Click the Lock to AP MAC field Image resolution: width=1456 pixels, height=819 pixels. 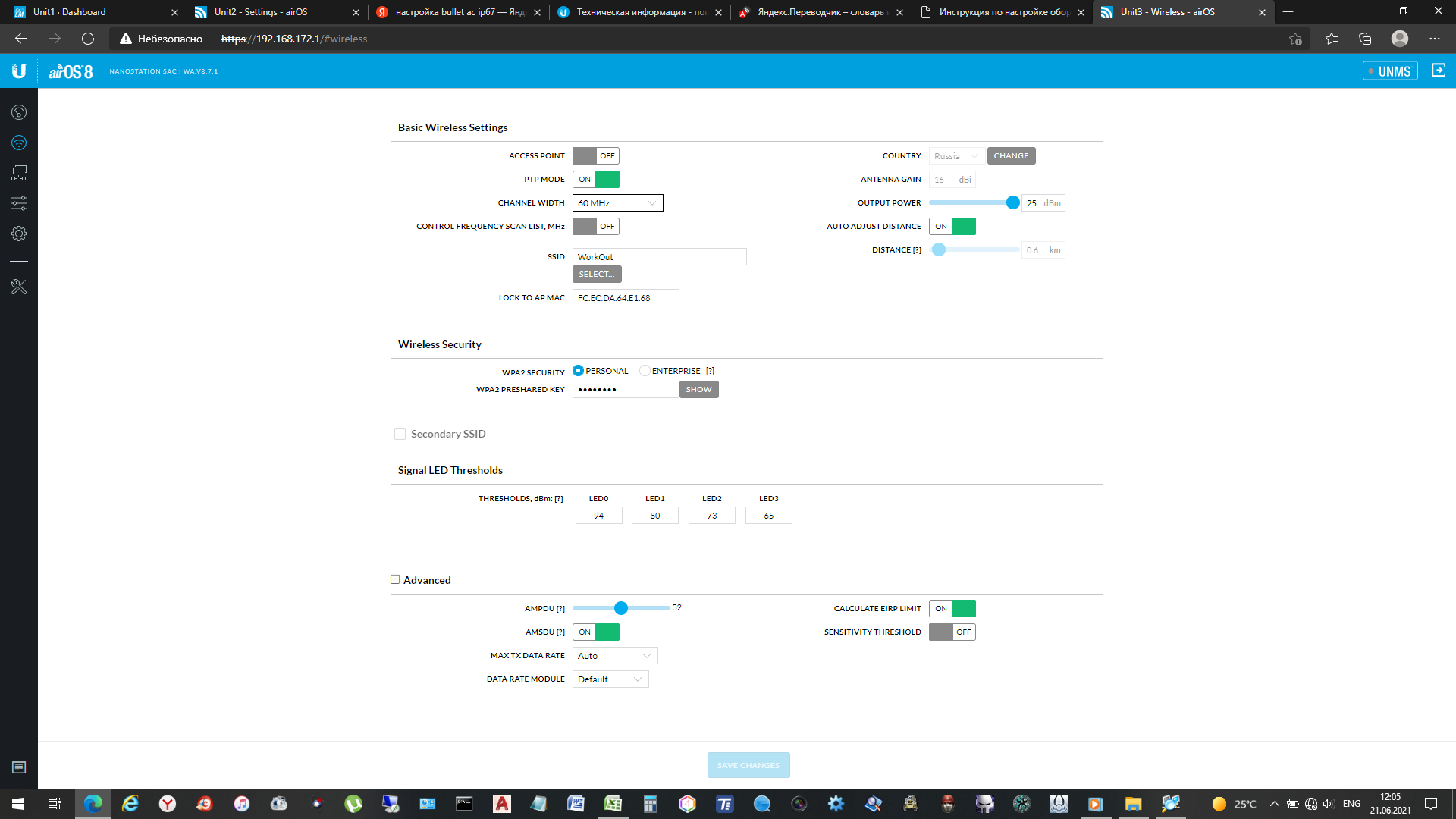coord(626,298)
